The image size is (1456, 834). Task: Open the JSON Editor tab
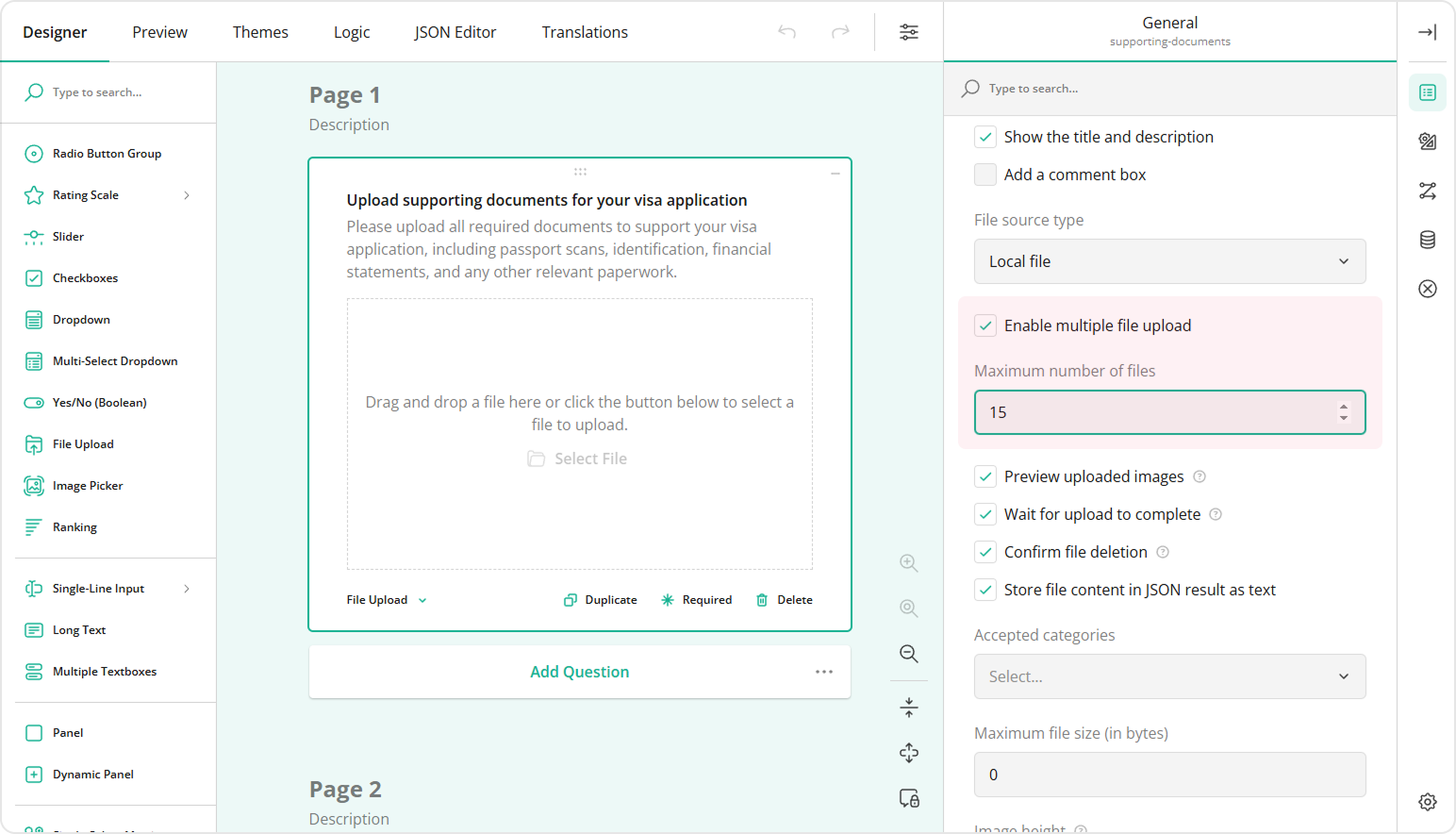tap(455, 31)
